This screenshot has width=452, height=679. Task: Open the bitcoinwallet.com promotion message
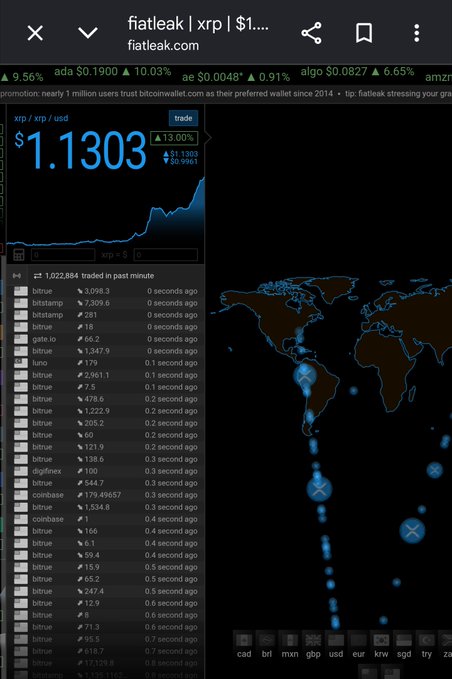(167, 93)
